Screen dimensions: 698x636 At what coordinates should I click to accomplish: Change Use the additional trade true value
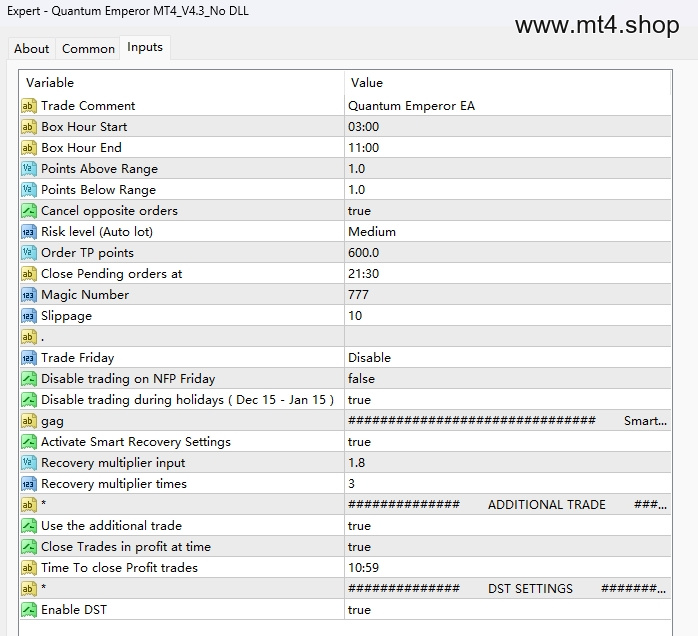507,526
